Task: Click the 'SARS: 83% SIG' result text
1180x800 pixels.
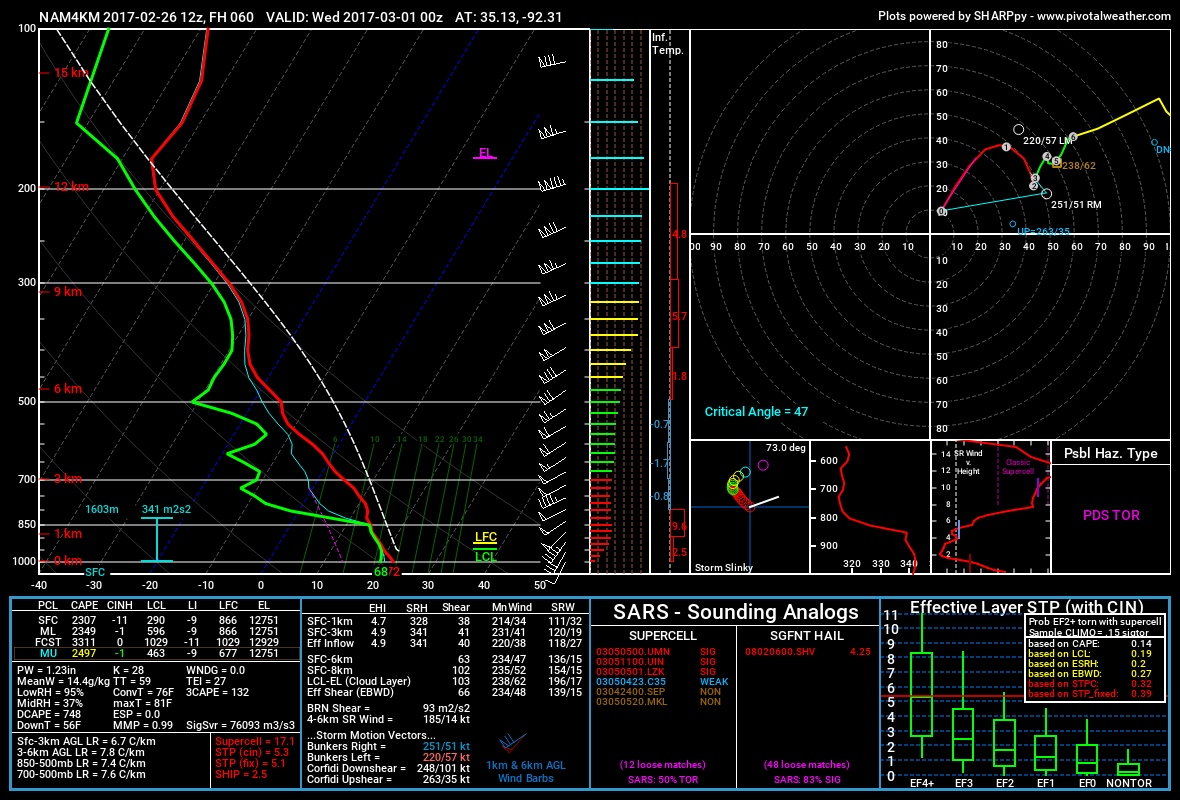Action: [x=807, y=780]
